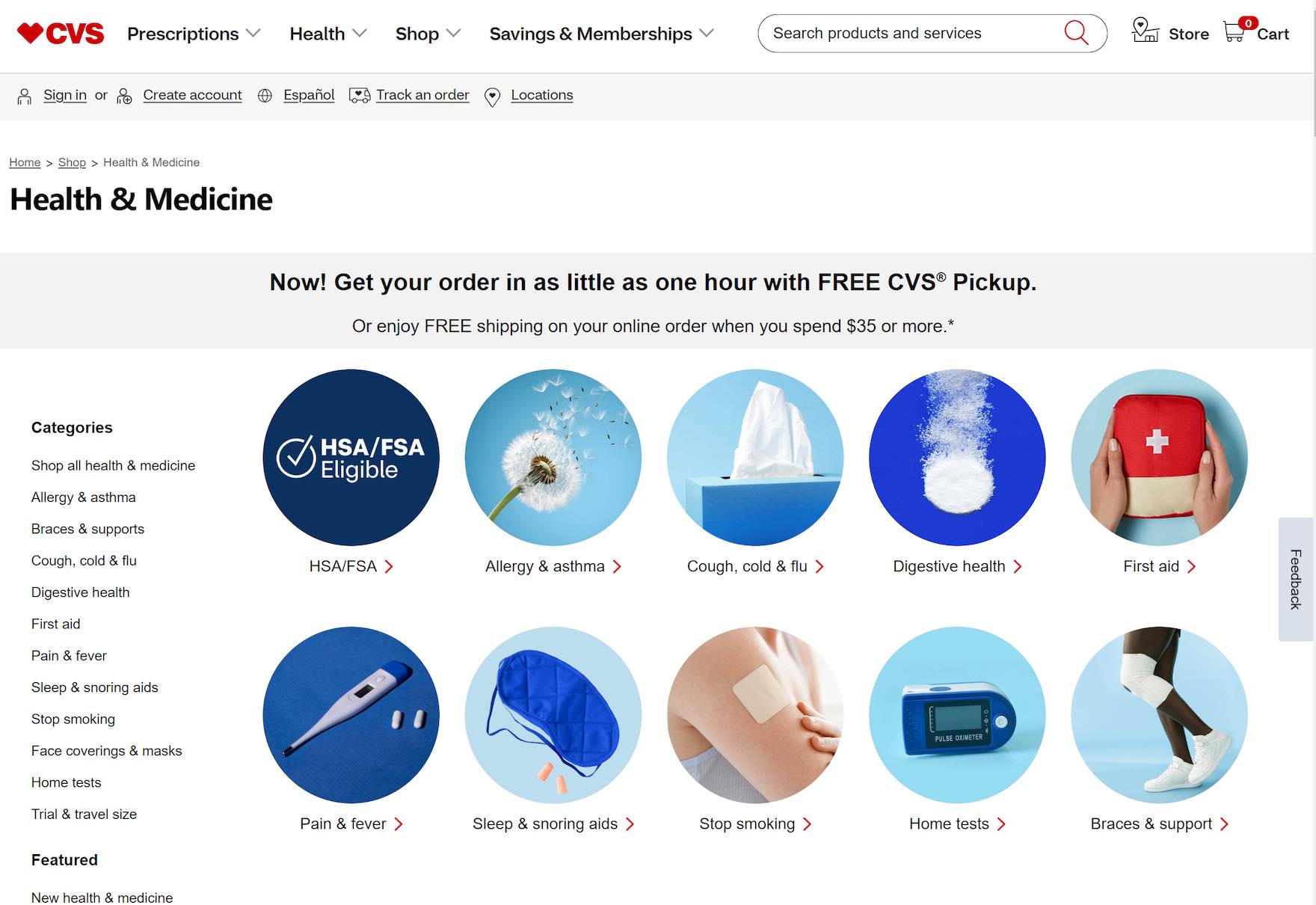Open the Shop menu
1316x905 pixels.
point(428,34)
